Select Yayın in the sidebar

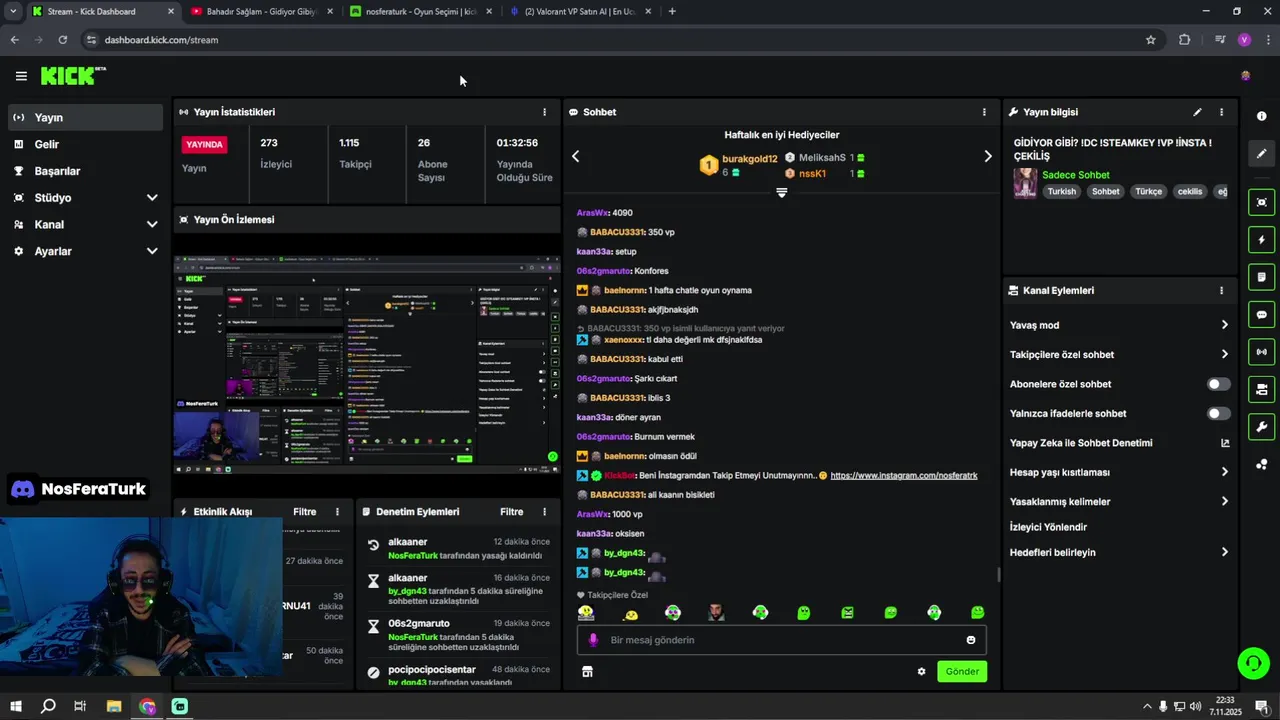85,117
